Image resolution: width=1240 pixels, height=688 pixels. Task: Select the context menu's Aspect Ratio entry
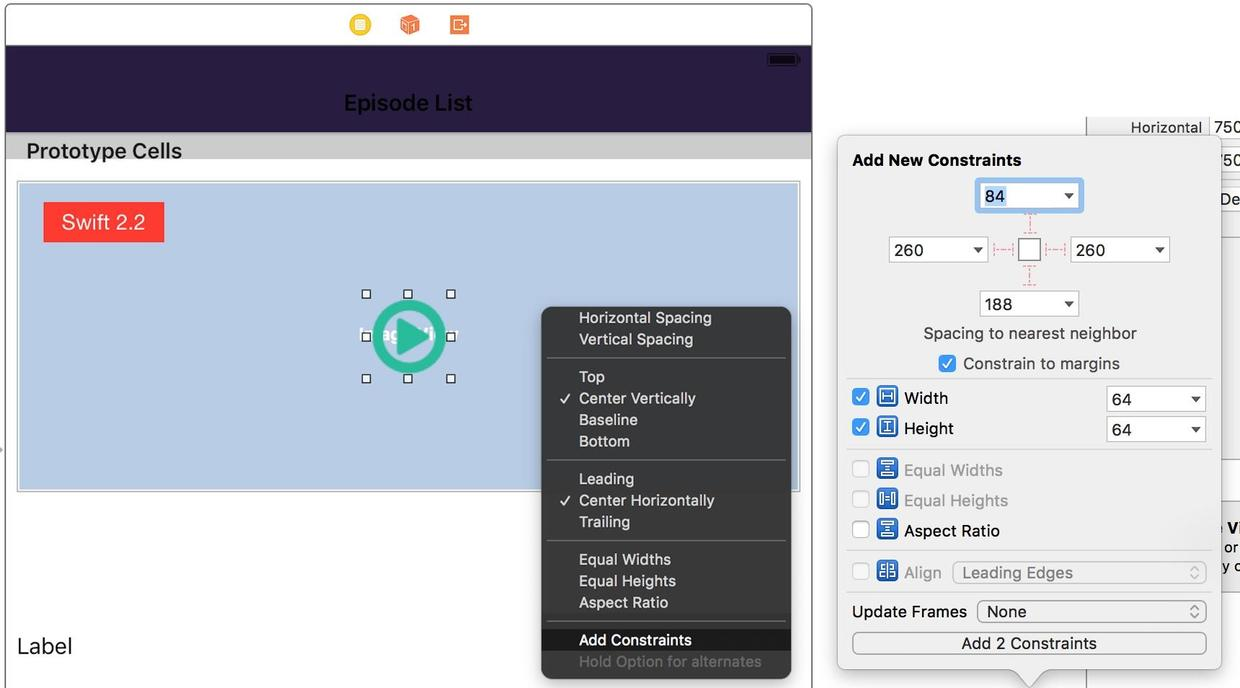pos(623,602)
